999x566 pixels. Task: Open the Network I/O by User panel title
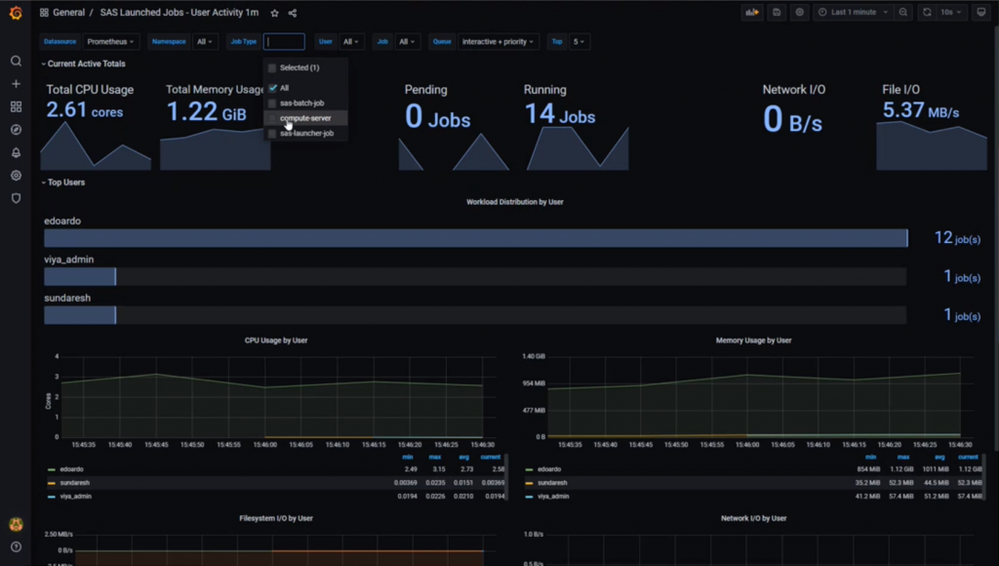tap(753, 518)
